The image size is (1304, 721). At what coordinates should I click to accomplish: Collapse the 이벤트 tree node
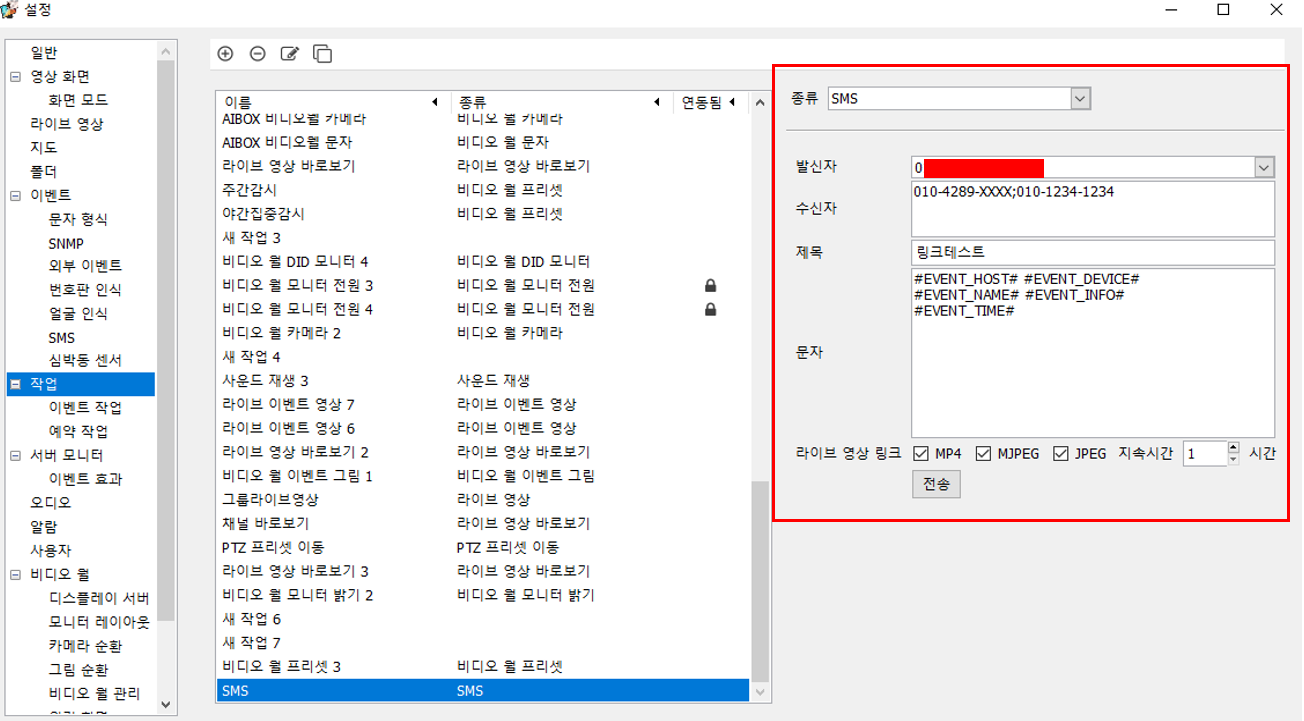[16, 195]
